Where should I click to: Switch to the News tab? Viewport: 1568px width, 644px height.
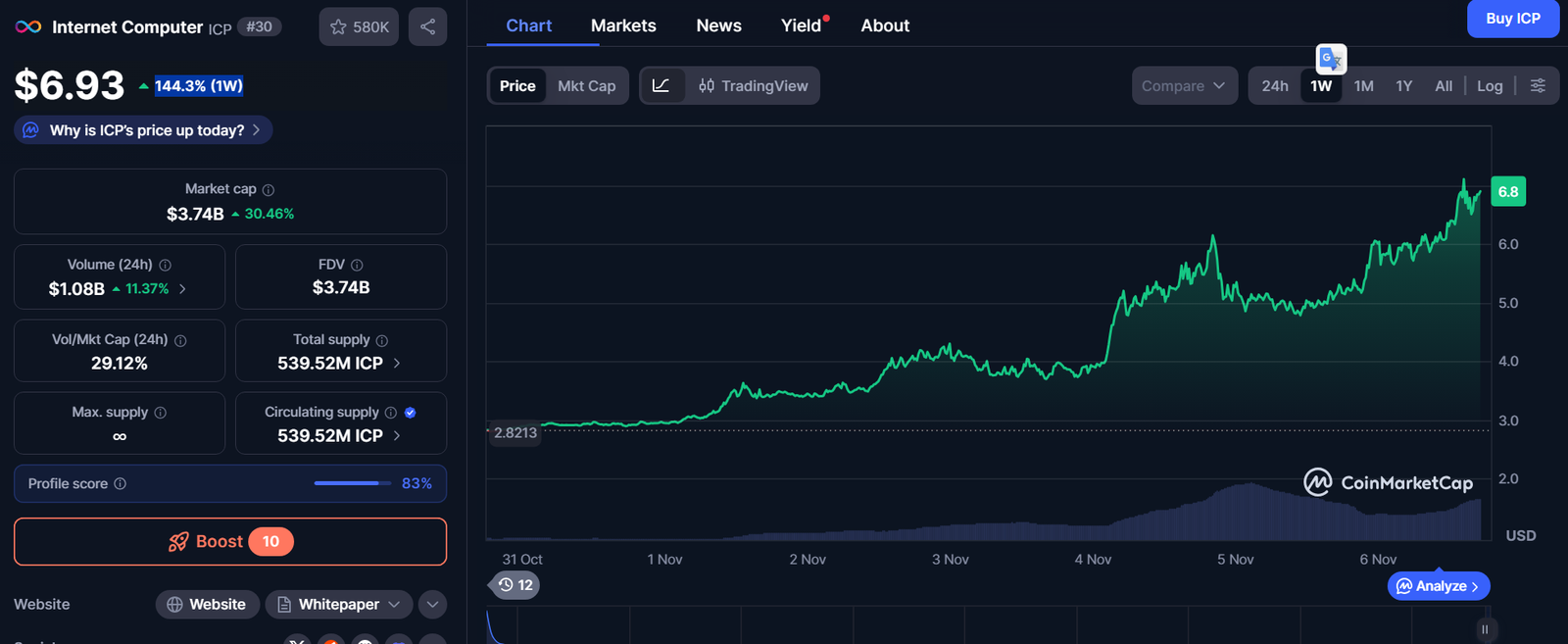tap(718, 25)
